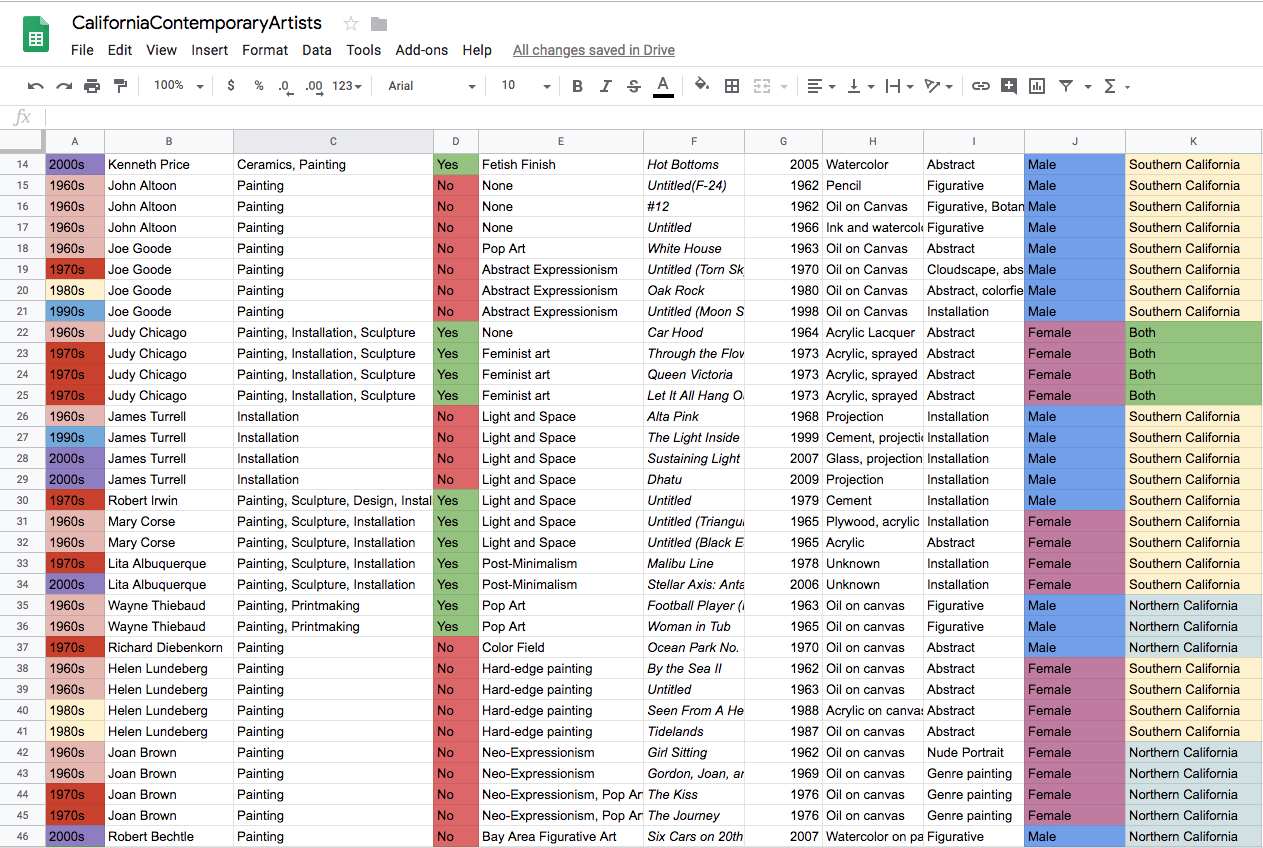The width and height of the screenshot is (1263, 848).
Task: Open the Google Sheets home icon
Action: (x=36, y=35)
